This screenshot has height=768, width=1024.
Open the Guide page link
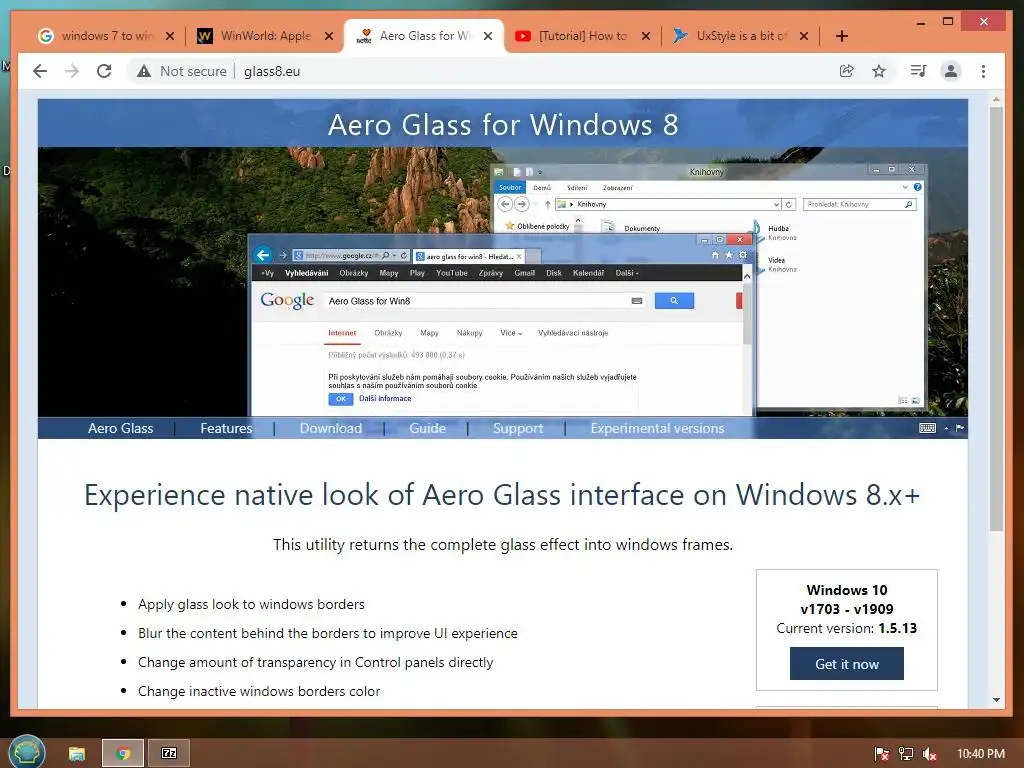tap(427, 428)
